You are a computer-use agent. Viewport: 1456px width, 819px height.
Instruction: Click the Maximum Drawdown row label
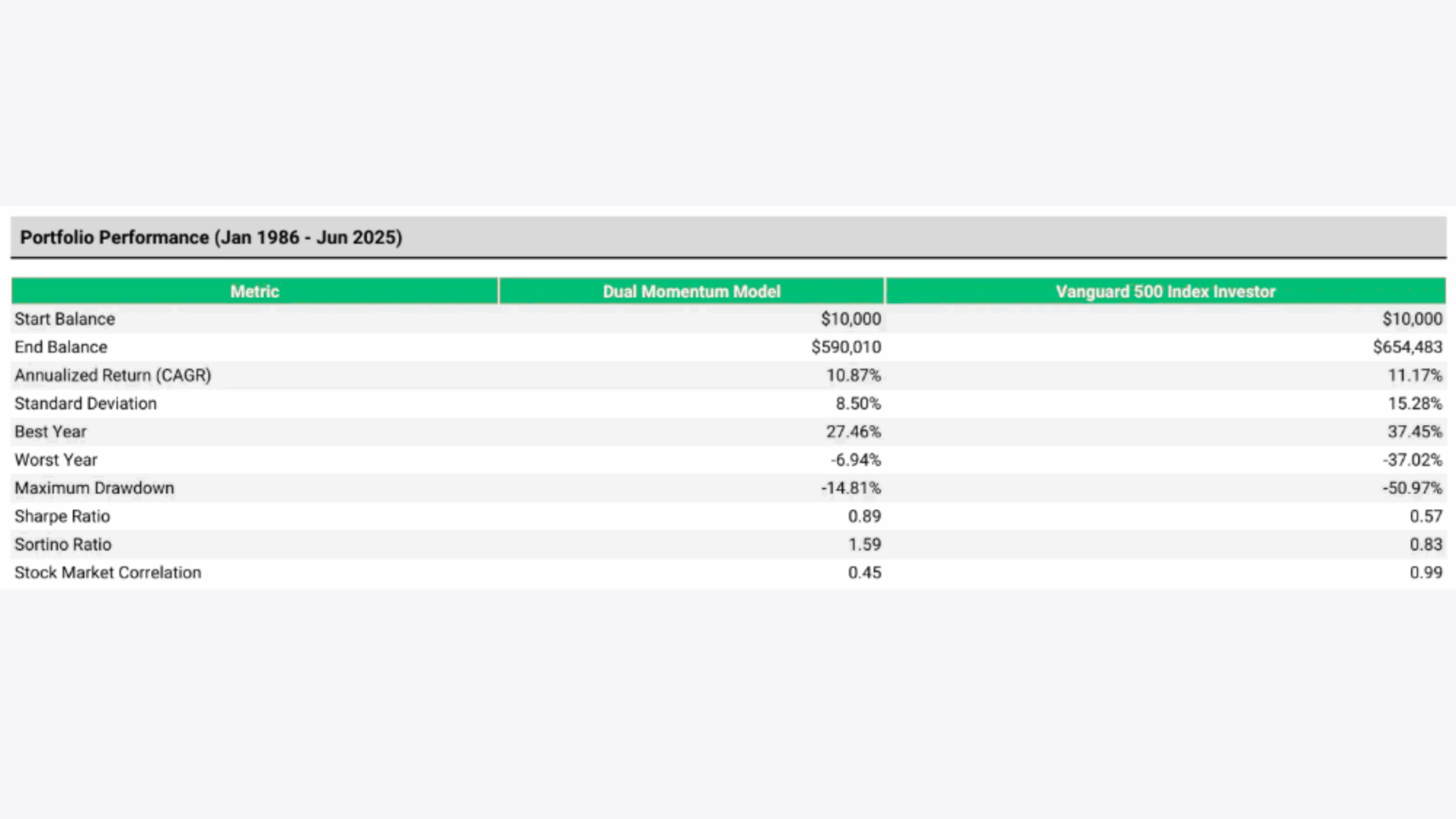(94, 488)
